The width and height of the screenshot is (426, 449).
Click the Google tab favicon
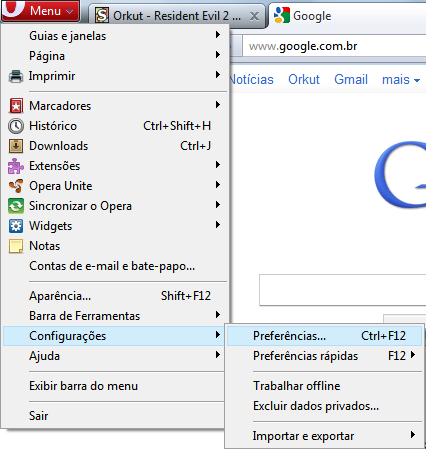(x=282, y=15)
